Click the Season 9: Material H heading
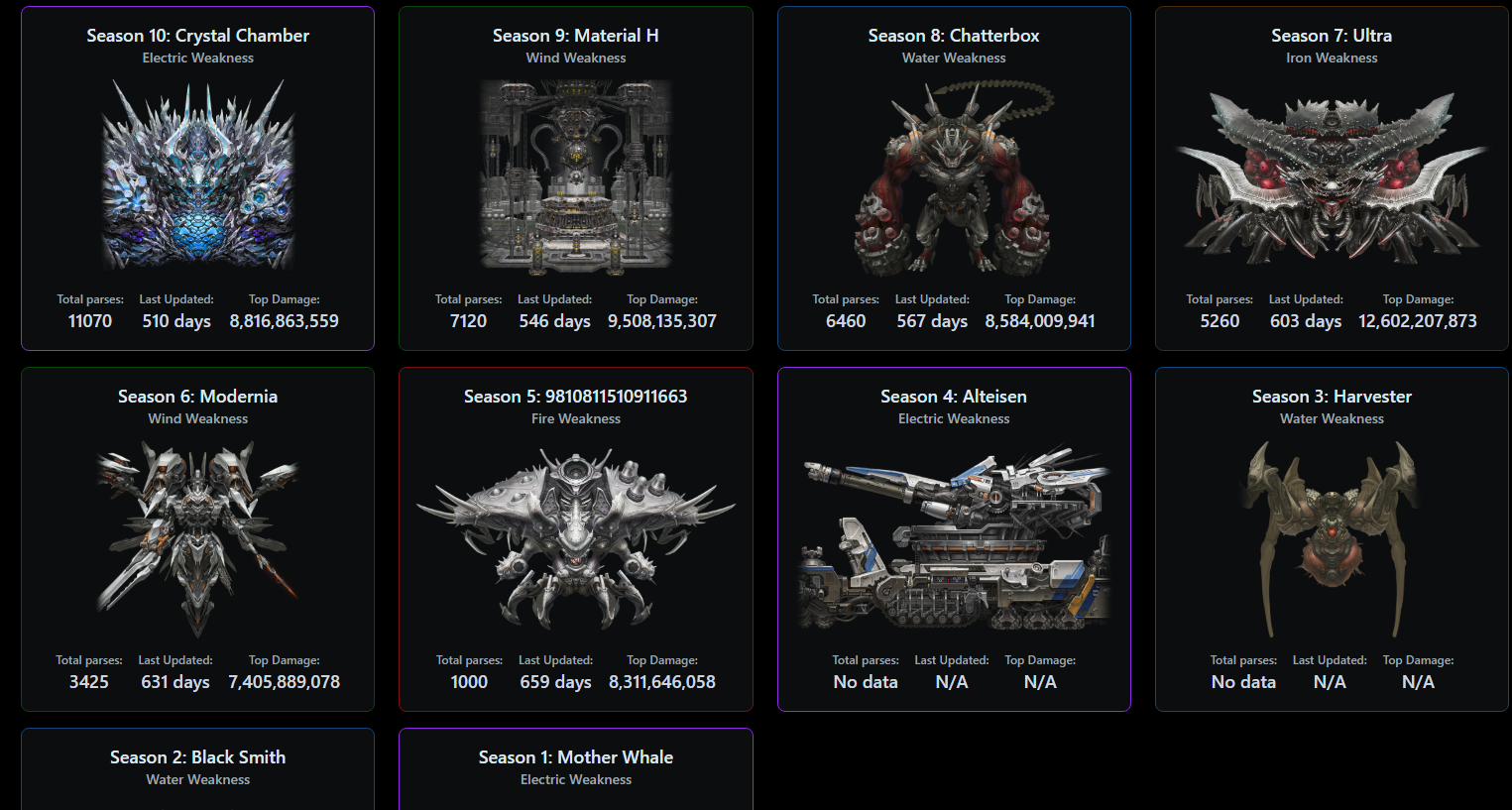 click(576, 36)
